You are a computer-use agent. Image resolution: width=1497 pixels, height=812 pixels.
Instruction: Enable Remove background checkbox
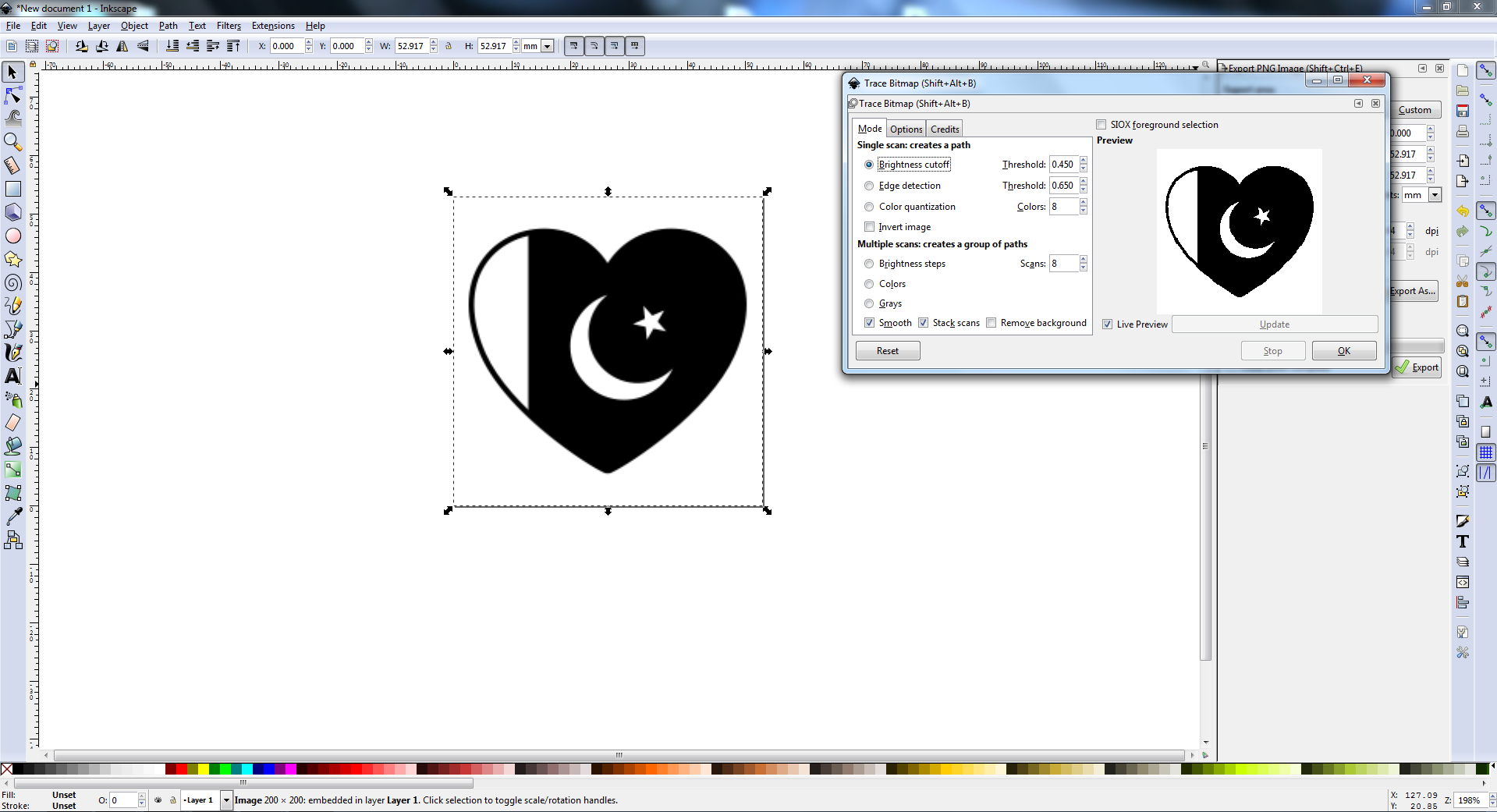[991, 323]
